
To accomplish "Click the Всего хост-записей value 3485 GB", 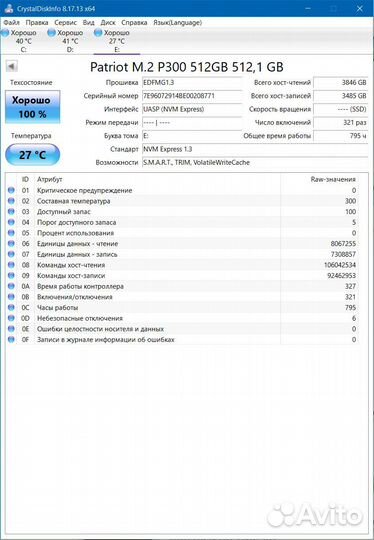I will click(341, 96).
